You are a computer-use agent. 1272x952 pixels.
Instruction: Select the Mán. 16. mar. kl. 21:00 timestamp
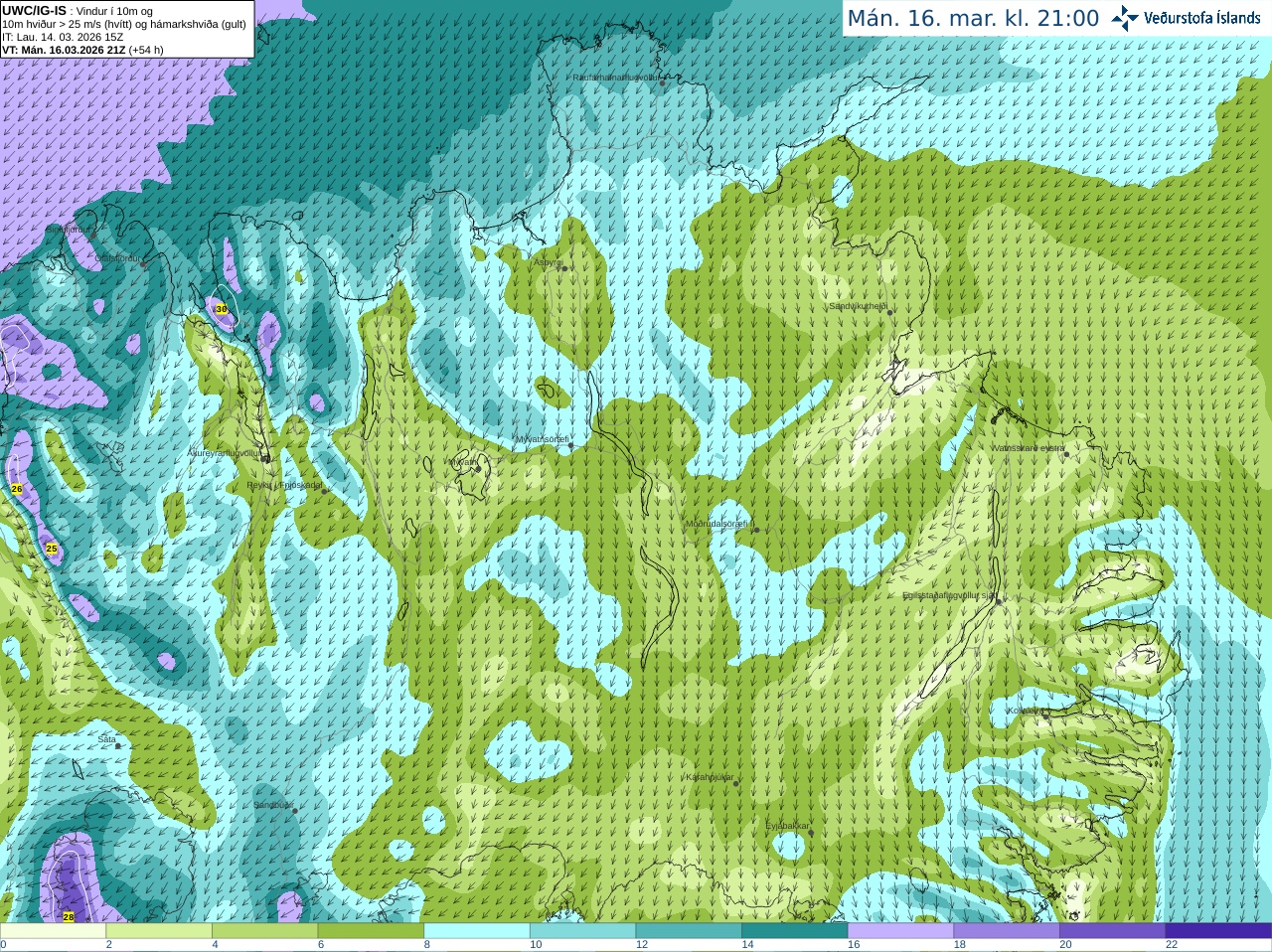(973, 18)
